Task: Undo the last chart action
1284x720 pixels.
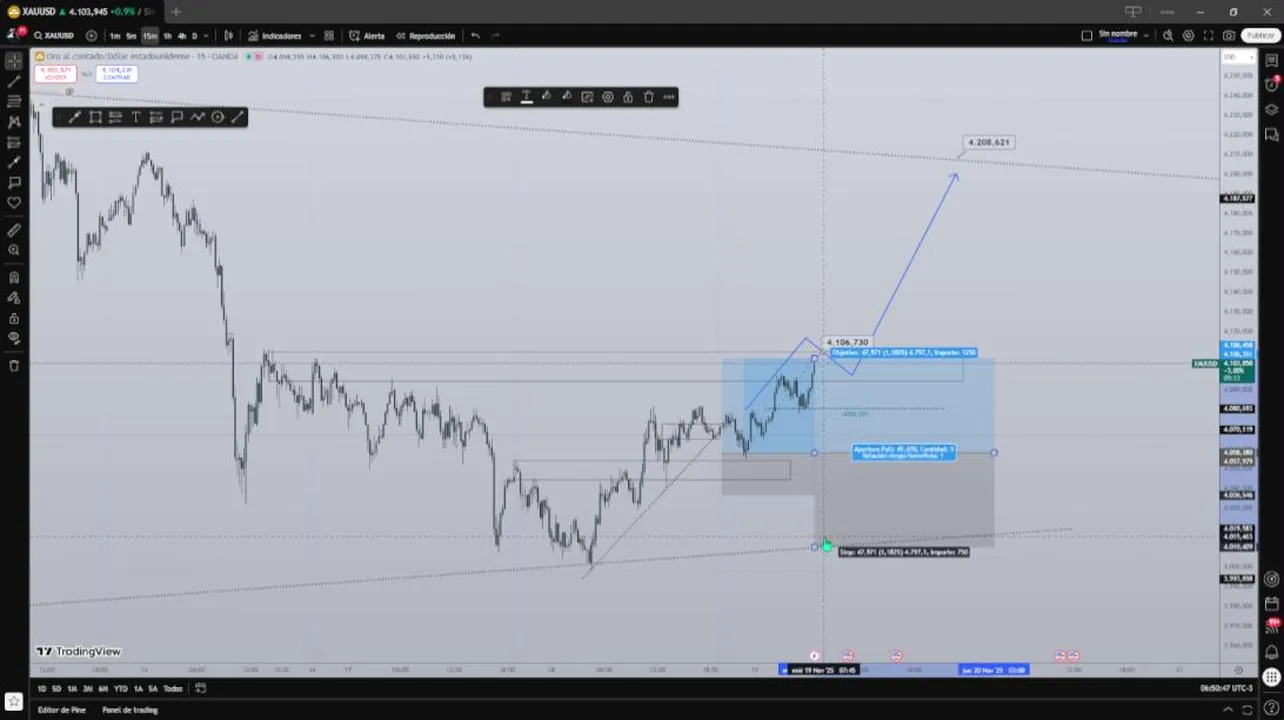Action: click(475, 35)
